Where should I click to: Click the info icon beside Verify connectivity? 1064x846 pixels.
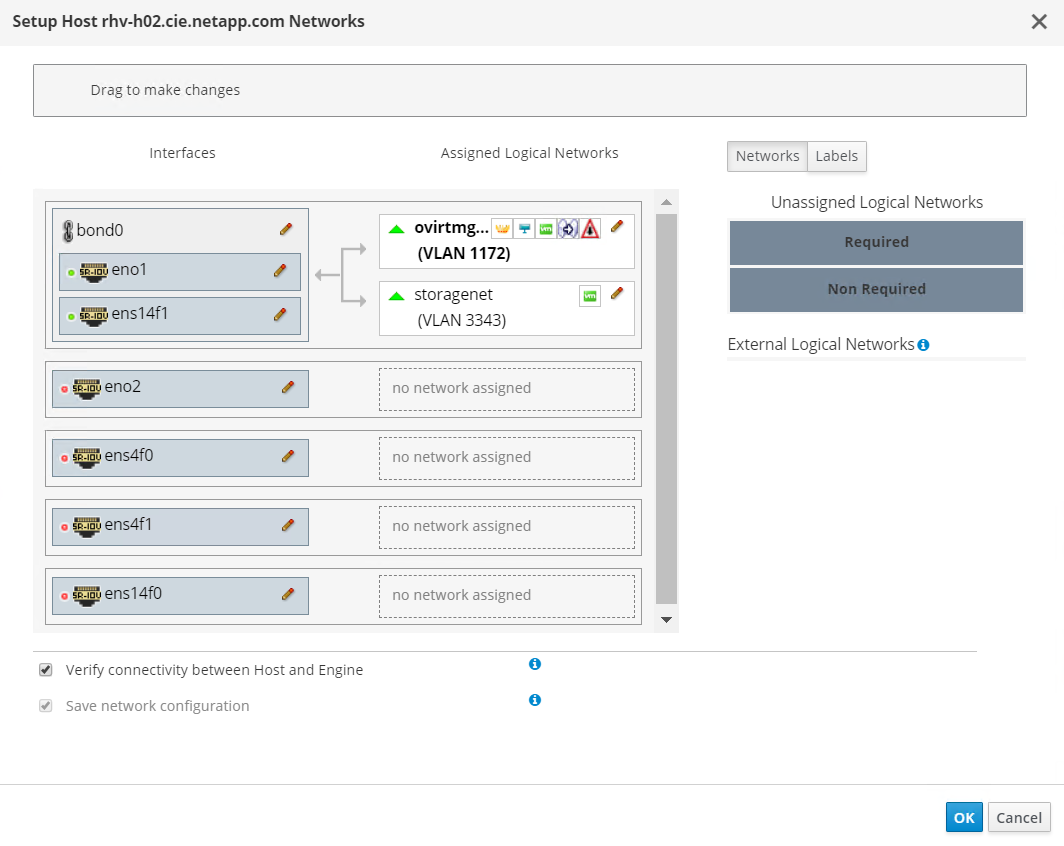coord(535,664)
